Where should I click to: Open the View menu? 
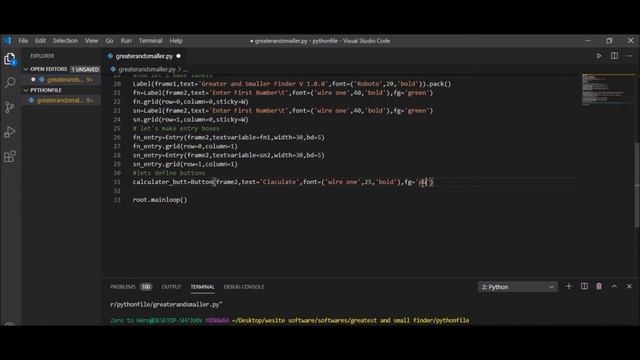(x=91, y=40)
